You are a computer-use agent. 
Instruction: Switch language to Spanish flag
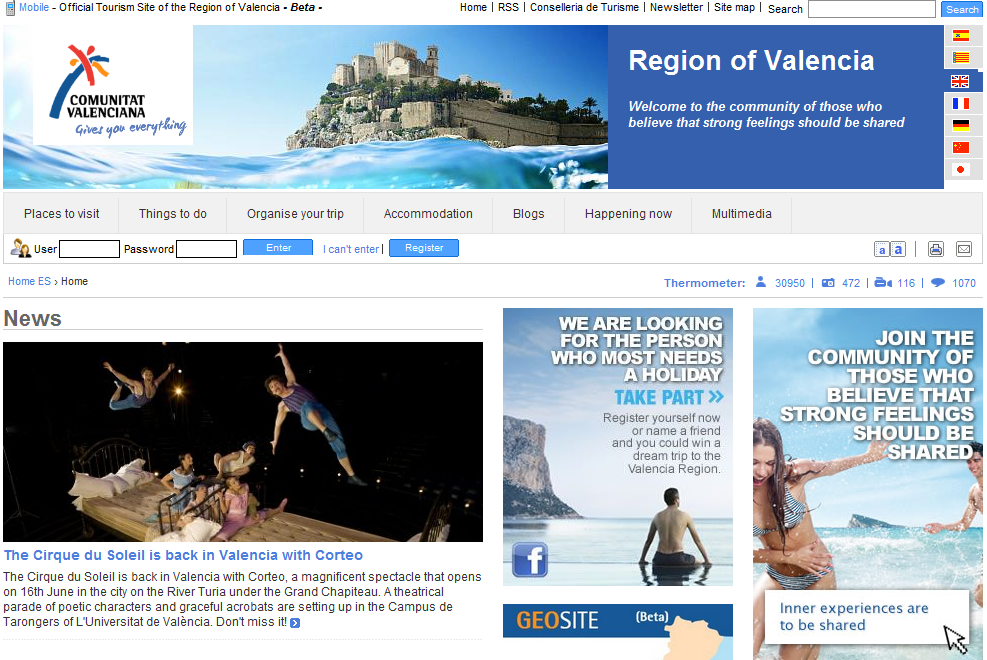coord(961,36)
